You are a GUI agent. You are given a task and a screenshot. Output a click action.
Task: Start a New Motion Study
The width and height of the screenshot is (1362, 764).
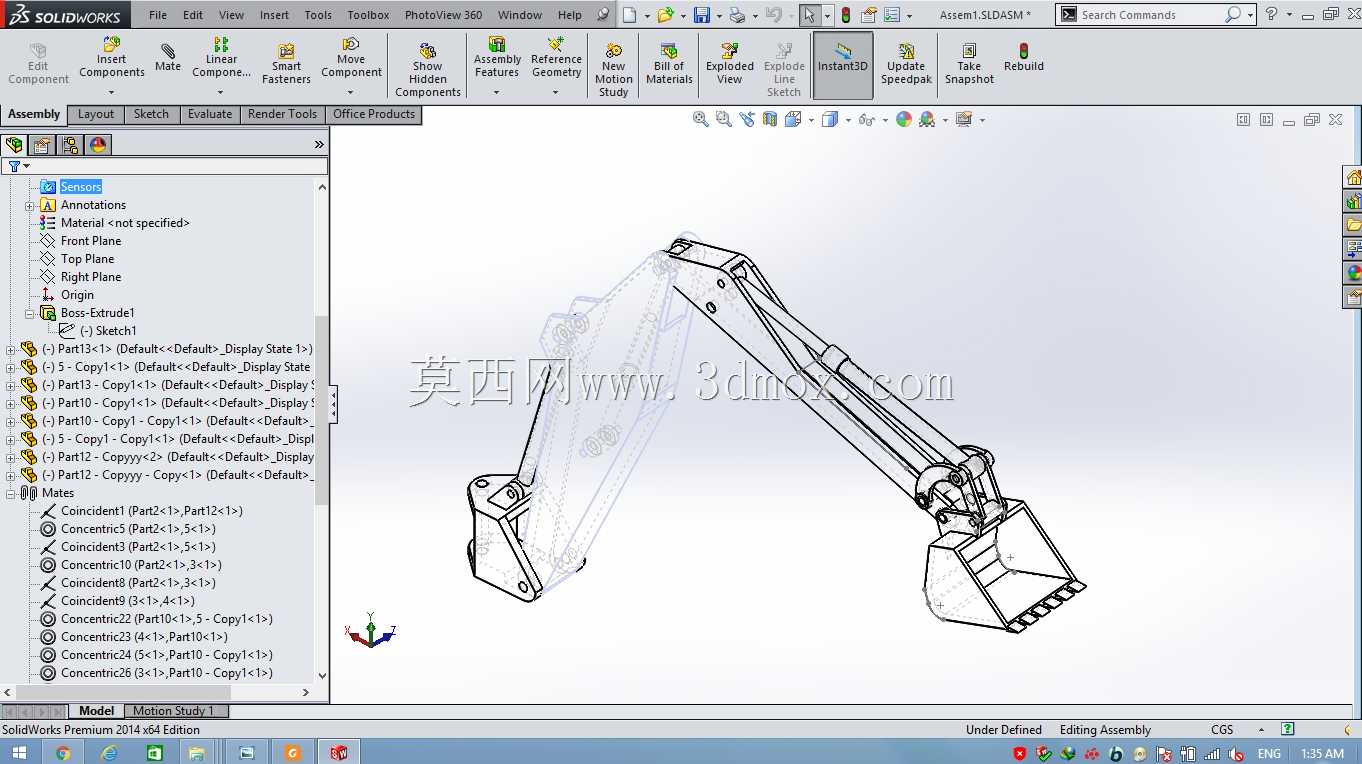click(614, 70)
